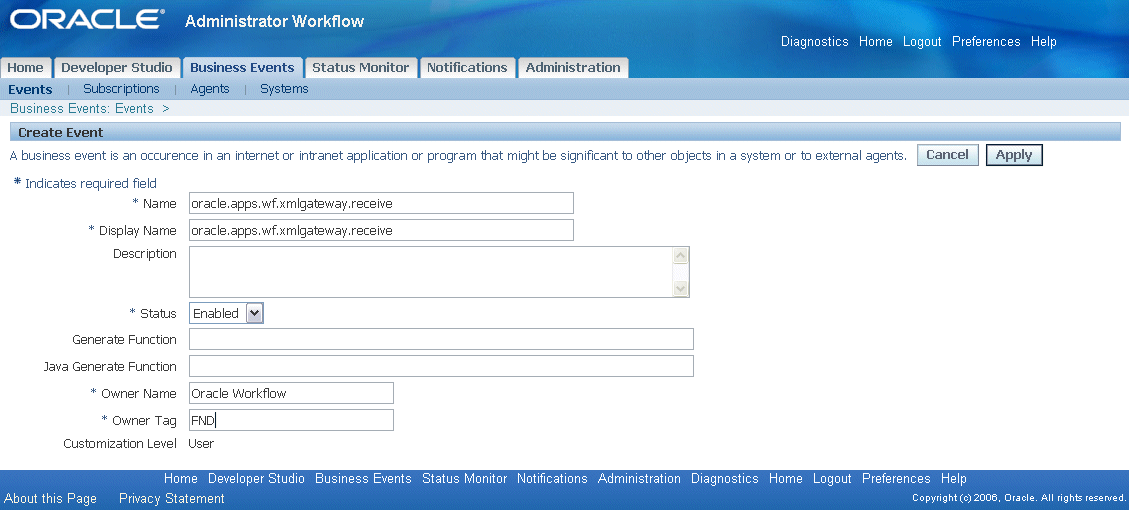This screenshot has width=1129, height=515.
Task: Open the Status Monitor tab
Action: (x=360, y=68)
